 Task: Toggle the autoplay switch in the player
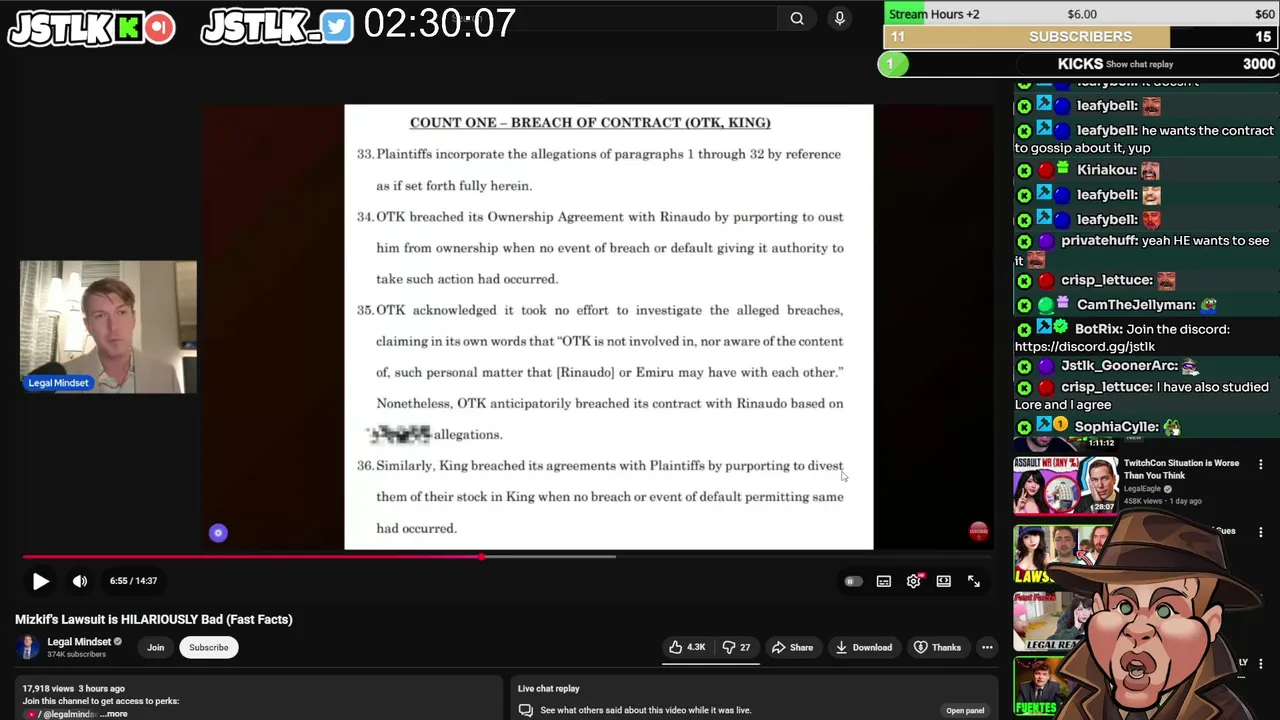click(x=853, y=581)
